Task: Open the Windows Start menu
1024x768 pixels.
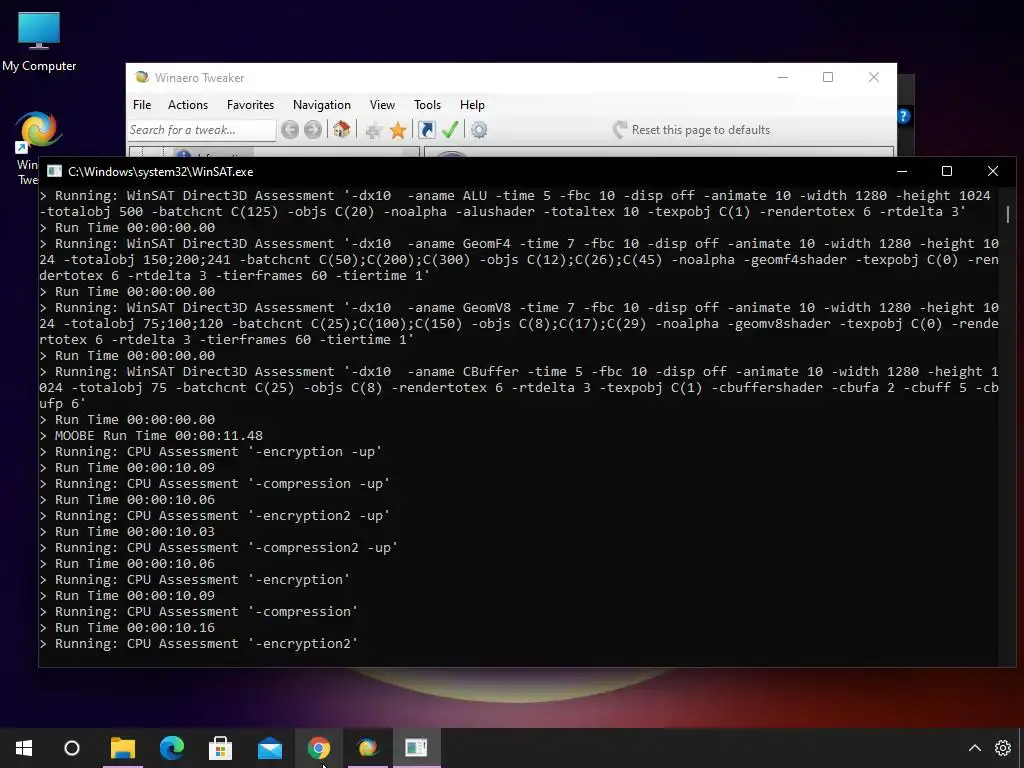Action: pyautogui.click(x=24, y=748)
